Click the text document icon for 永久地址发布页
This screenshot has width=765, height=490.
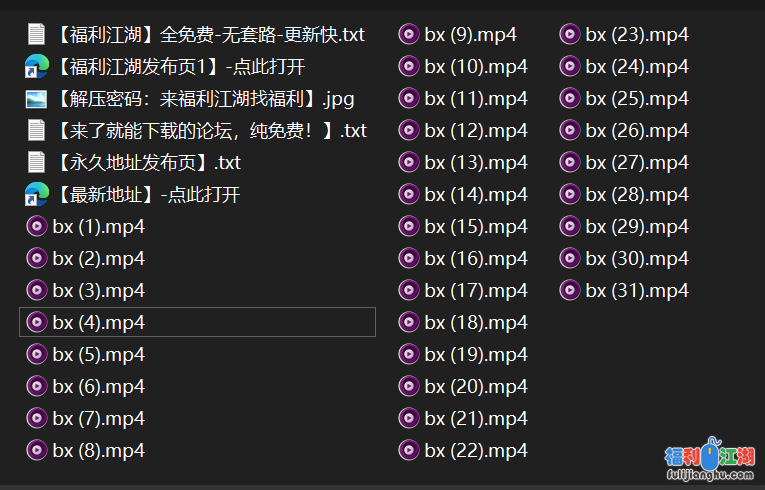tap(36, 163)
